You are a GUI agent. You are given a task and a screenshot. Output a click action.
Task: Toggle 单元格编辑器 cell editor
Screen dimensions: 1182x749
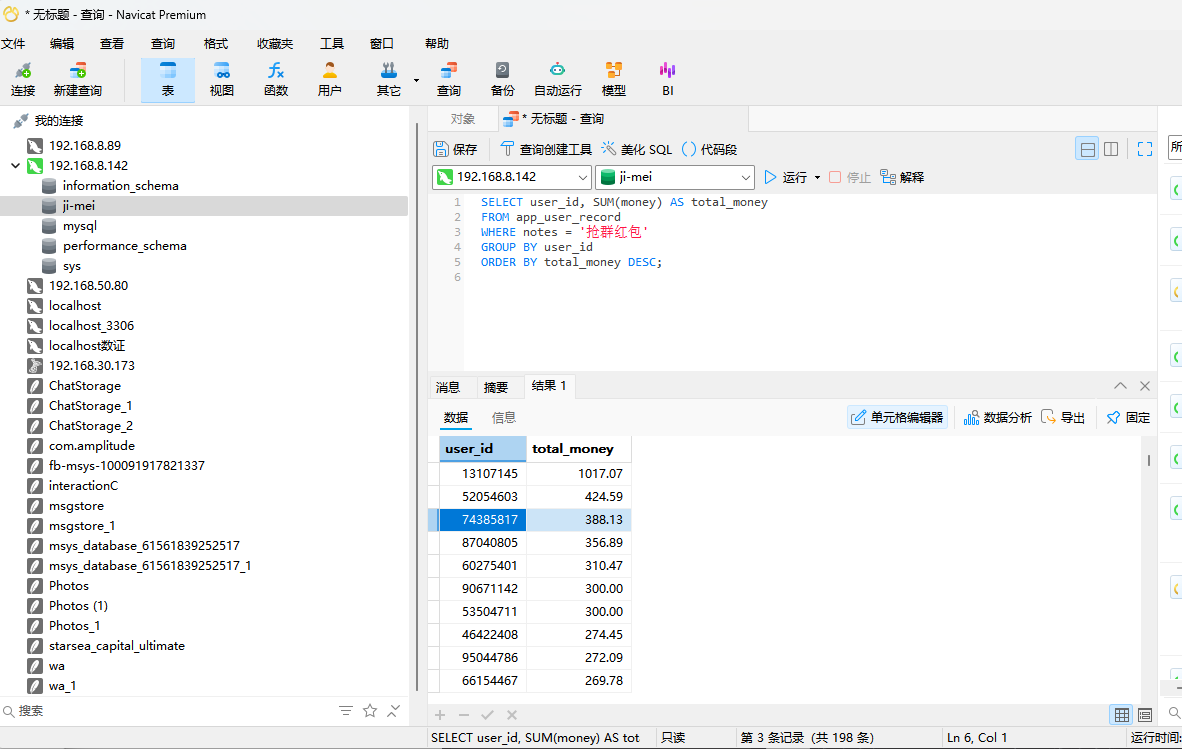897,417
